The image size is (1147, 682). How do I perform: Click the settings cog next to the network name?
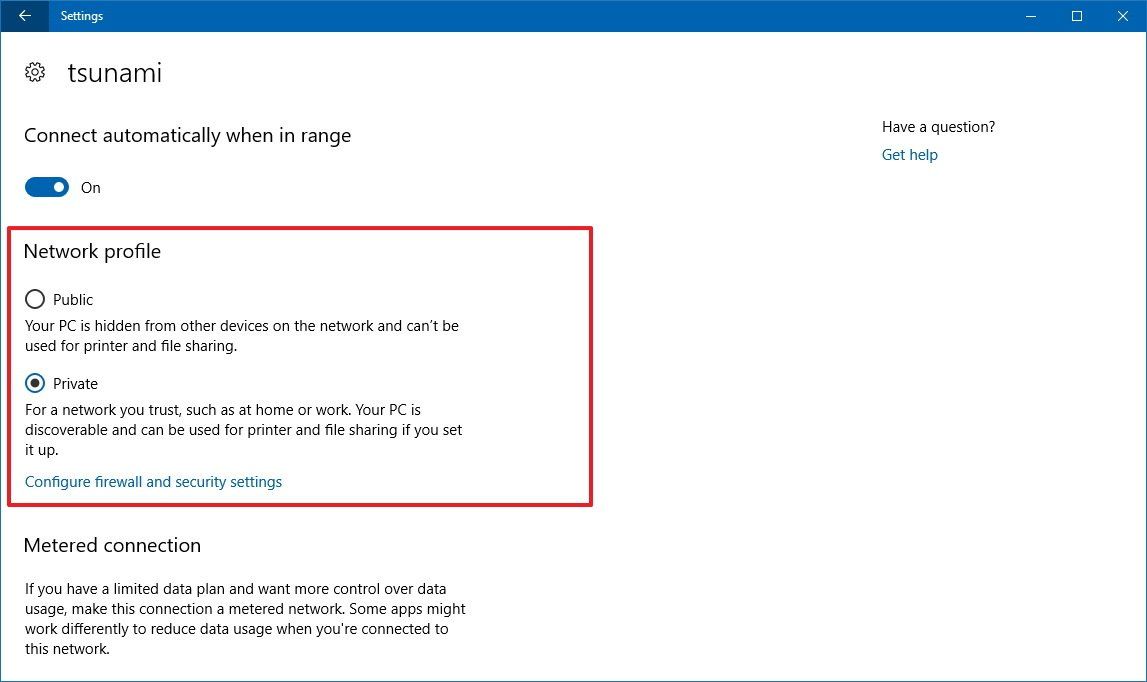click(x=35, y=71)
